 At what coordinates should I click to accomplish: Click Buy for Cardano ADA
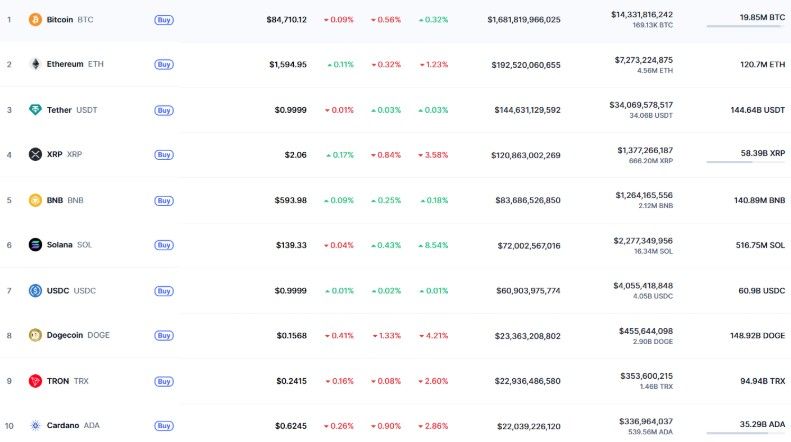164,426
